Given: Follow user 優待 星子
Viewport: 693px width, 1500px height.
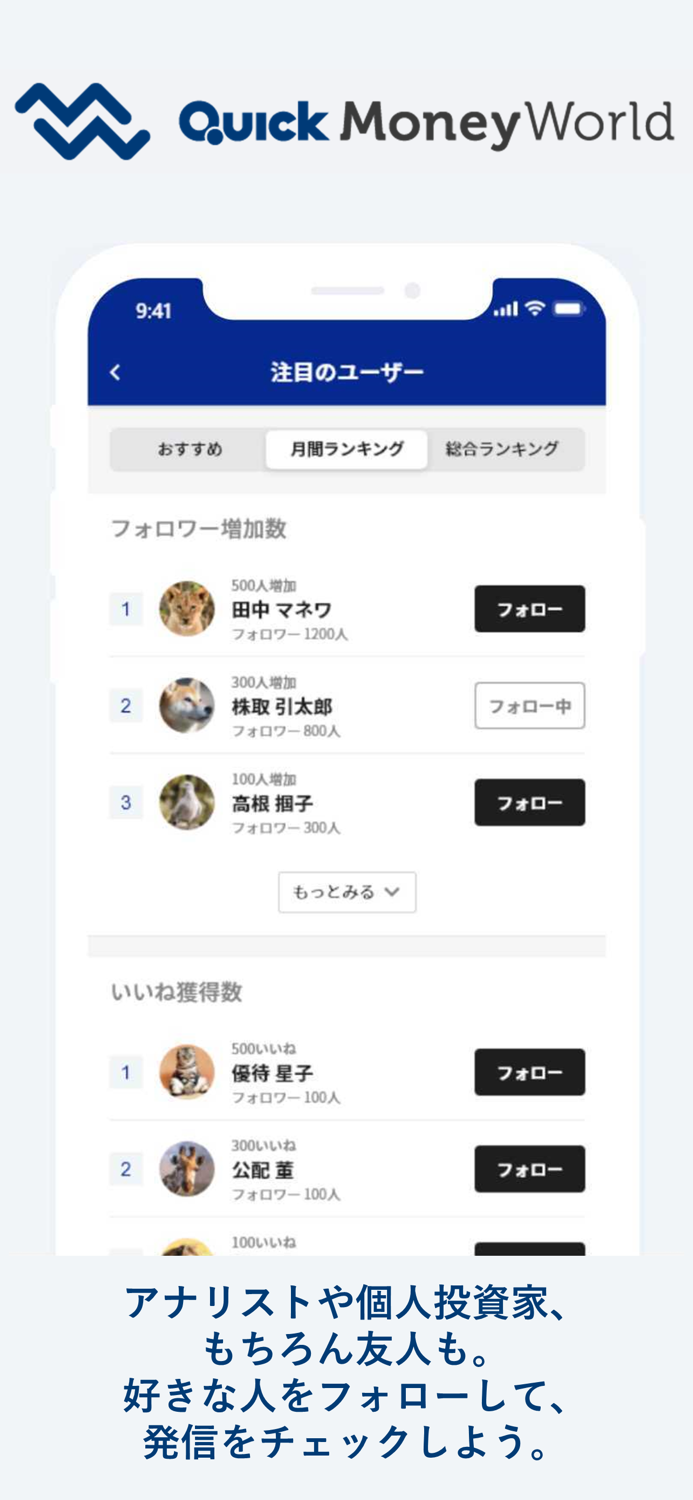Looking at the screenshot, I should [x=529, y=1072].
